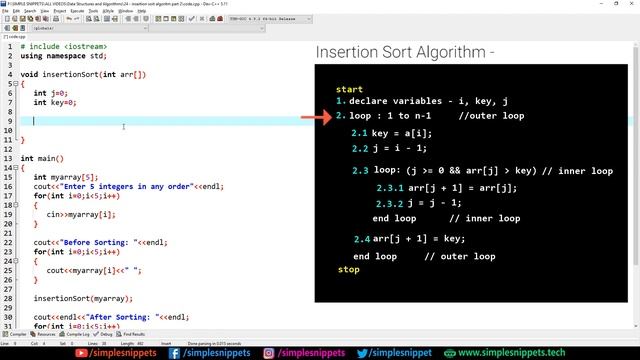Open the Edit menu
This screenshot has height=360, width=640.
pos(16,11)
